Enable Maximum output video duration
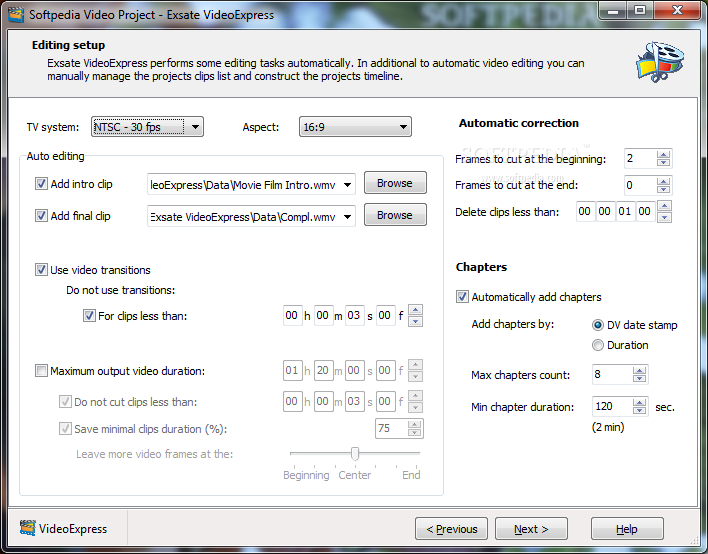The image size is (708, 554). (x=41, y=371)
